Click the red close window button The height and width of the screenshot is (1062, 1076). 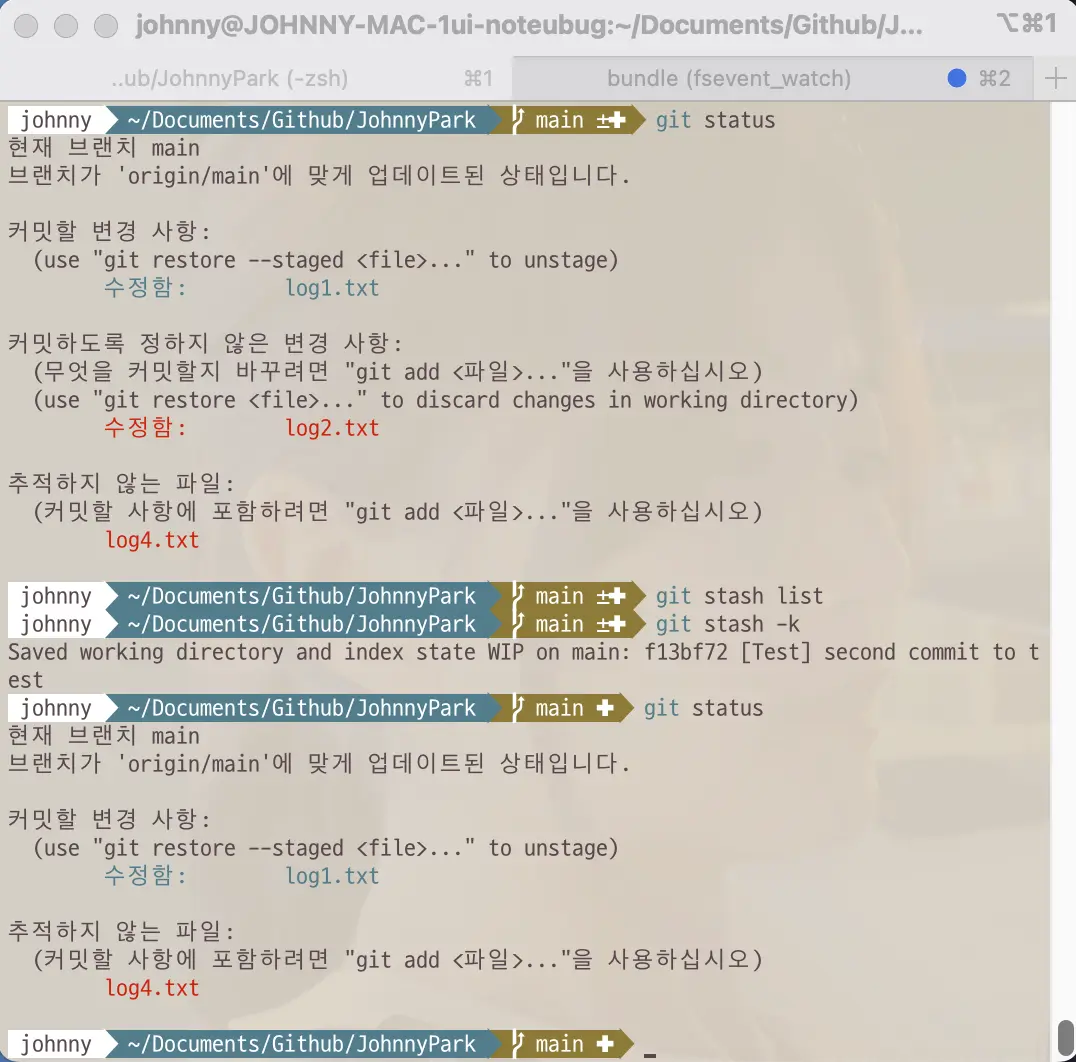click(x=26, y=26)
